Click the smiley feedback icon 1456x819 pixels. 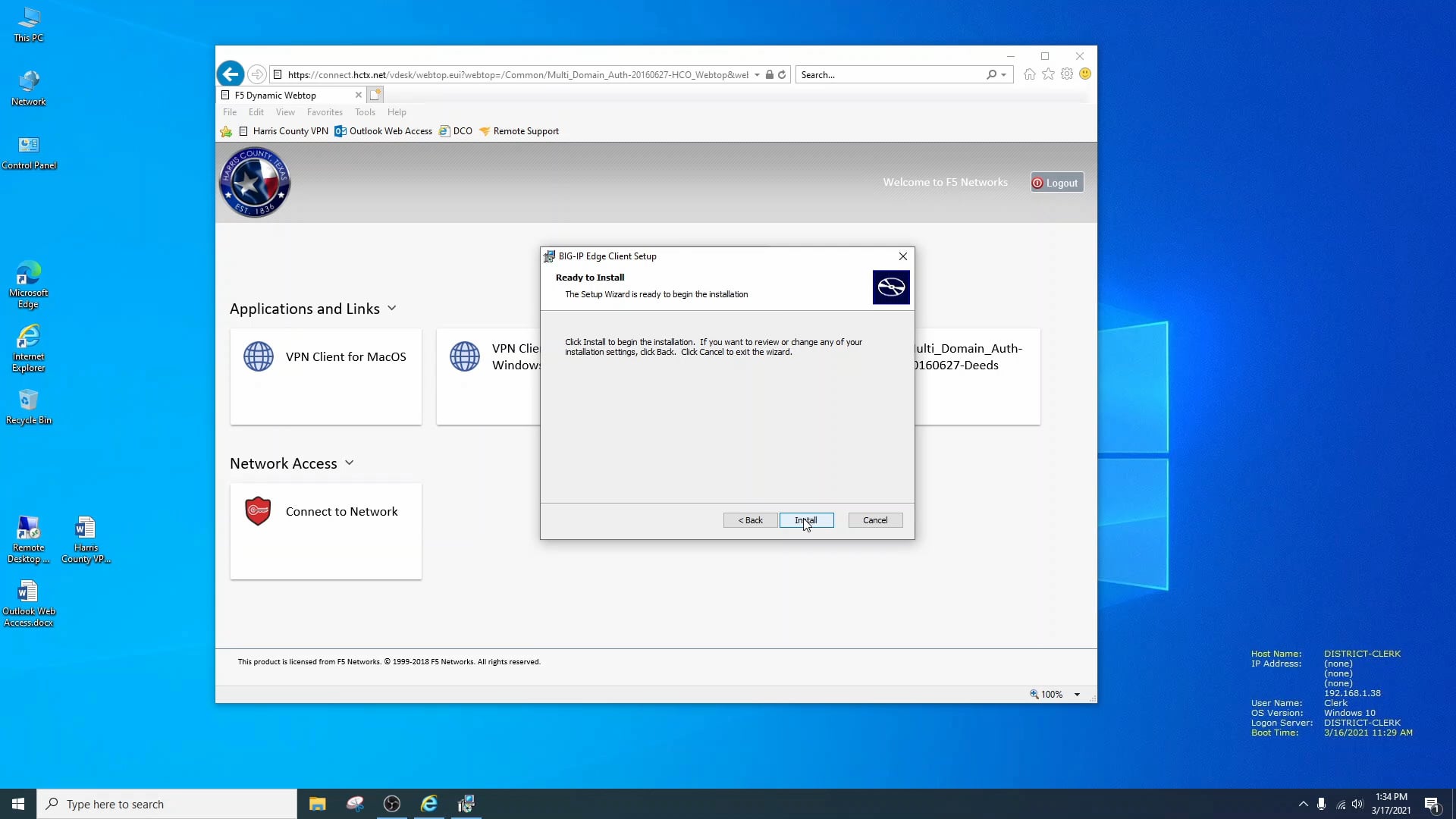coord(1085,74)
